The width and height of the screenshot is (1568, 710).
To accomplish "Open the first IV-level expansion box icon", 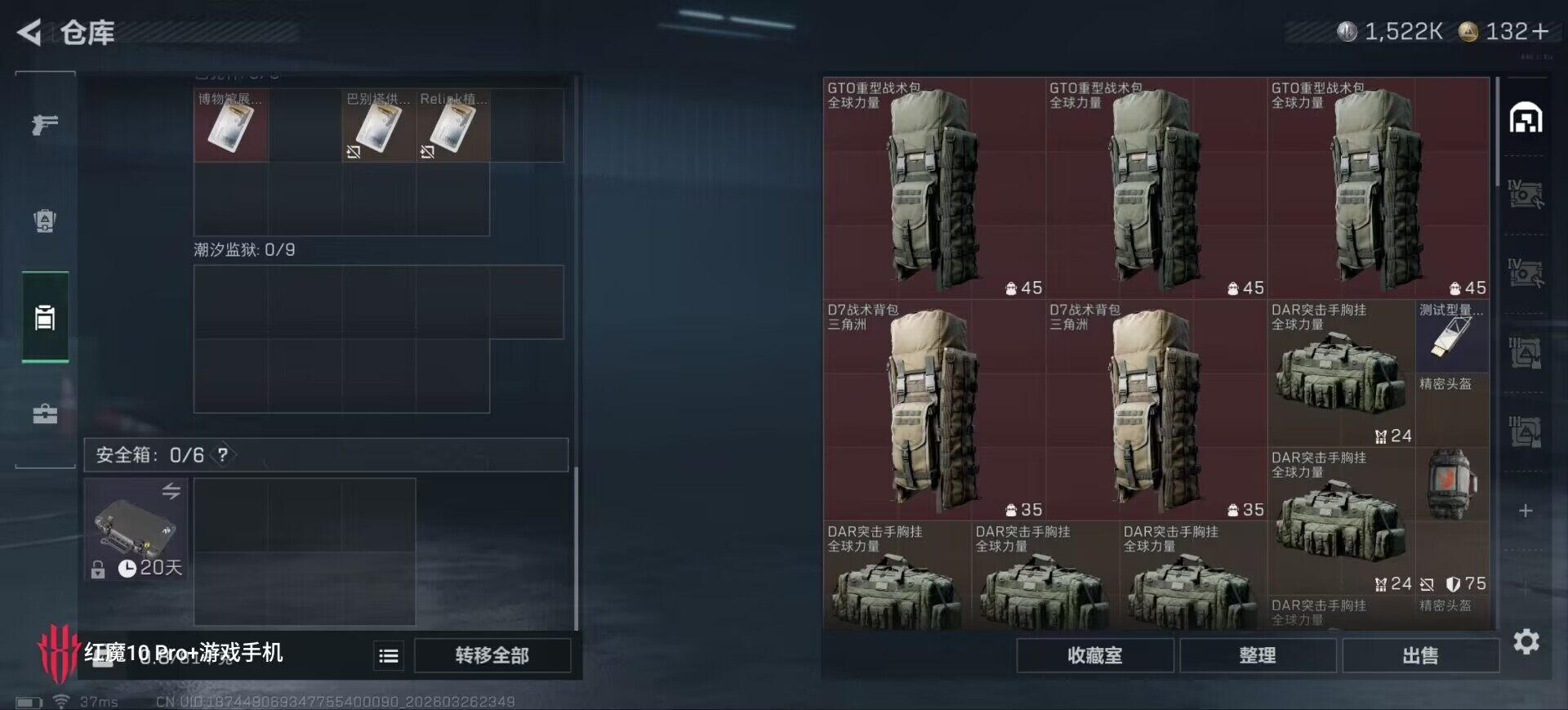I will point(1525,194).
